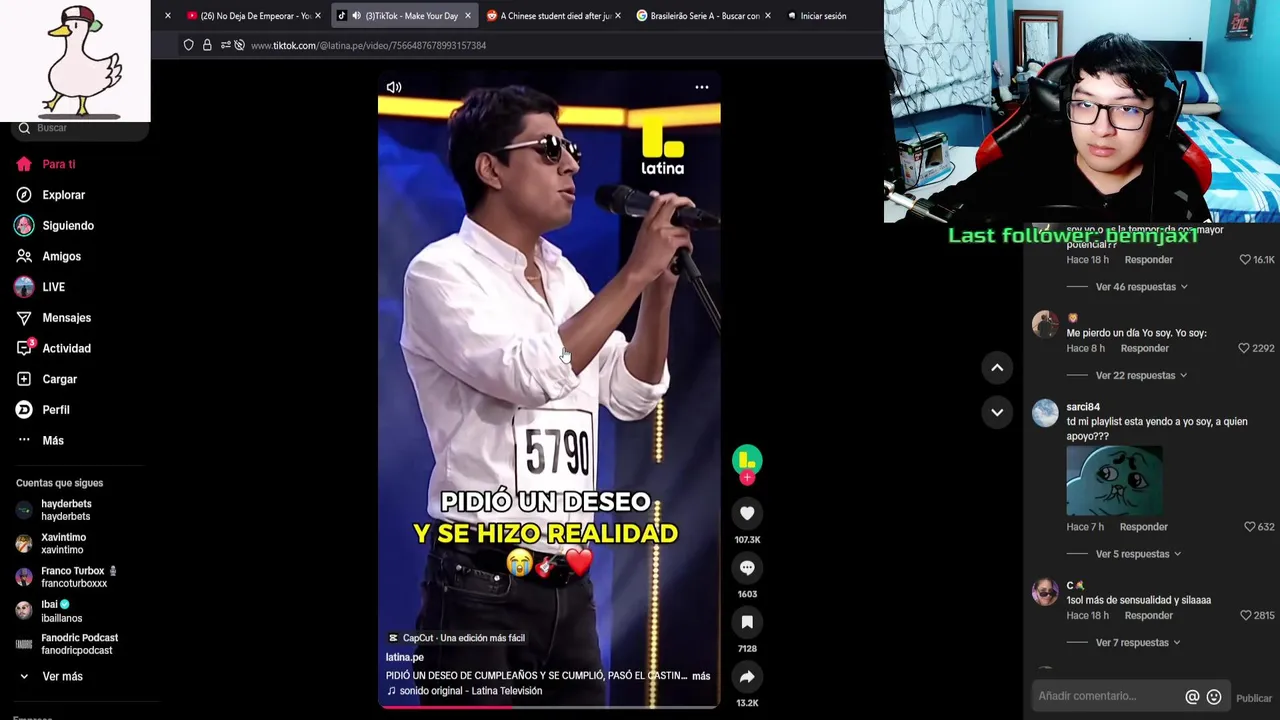Like the comment with 2815 likes
1280x720 pixels.
pos(1245,616)
